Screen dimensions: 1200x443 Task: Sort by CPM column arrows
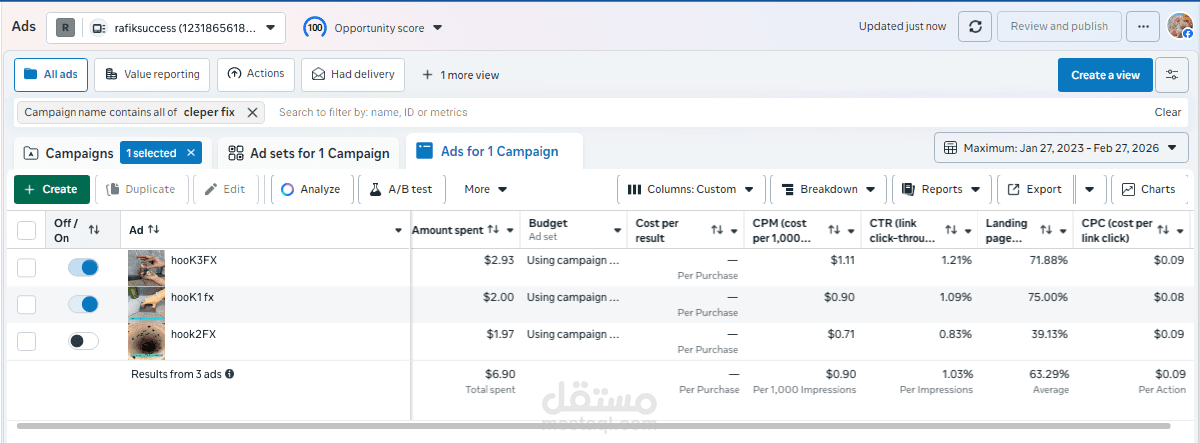point(834,230)
